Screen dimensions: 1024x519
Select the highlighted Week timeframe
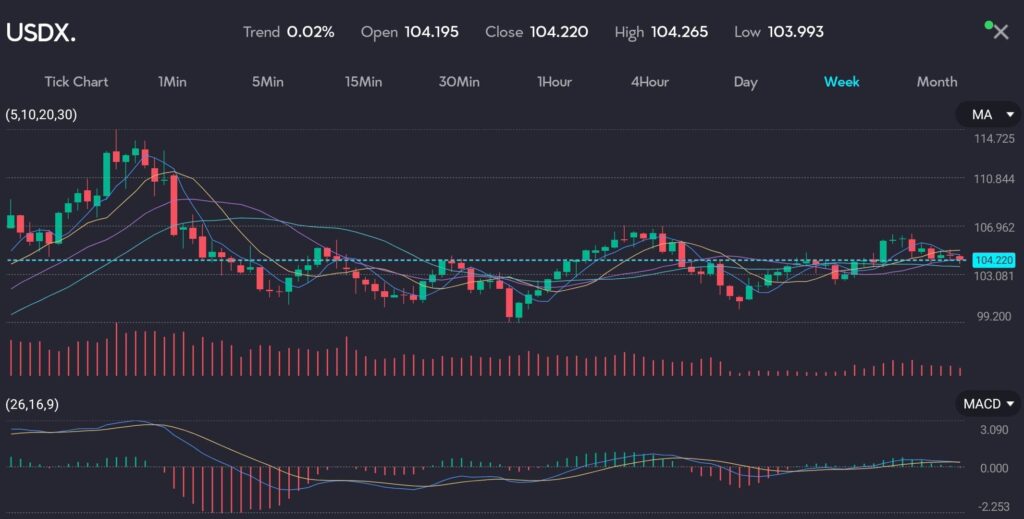[841, 82]
